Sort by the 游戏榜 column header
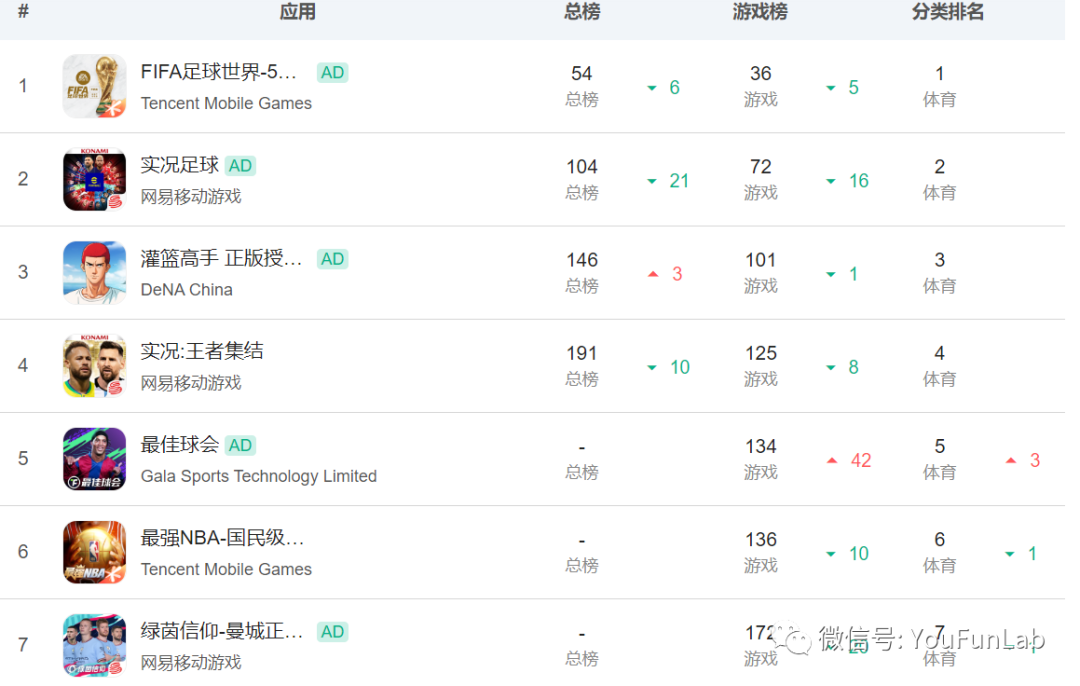The image size is (1080, 686). [760, 12]
